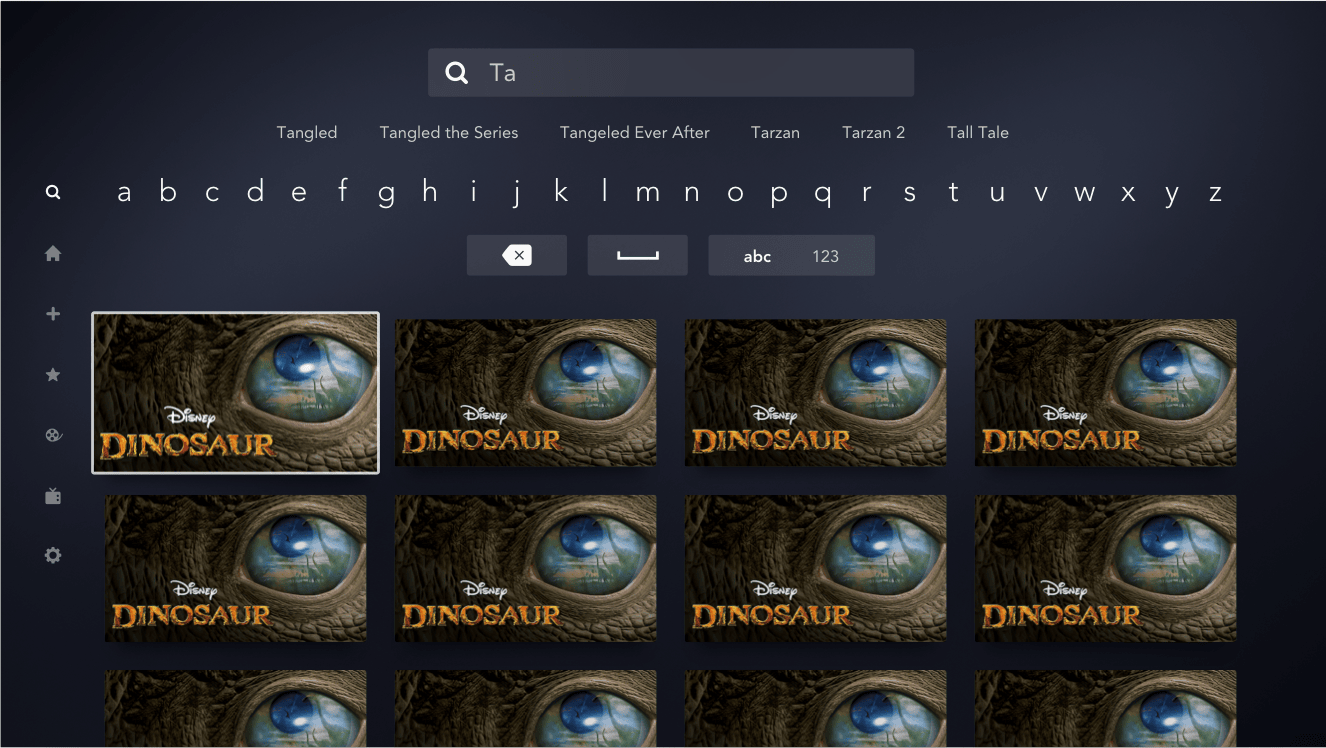The image size is (1326, 748).
Task: Choose the Tarzan suggestion
Action: pos(775,133)
